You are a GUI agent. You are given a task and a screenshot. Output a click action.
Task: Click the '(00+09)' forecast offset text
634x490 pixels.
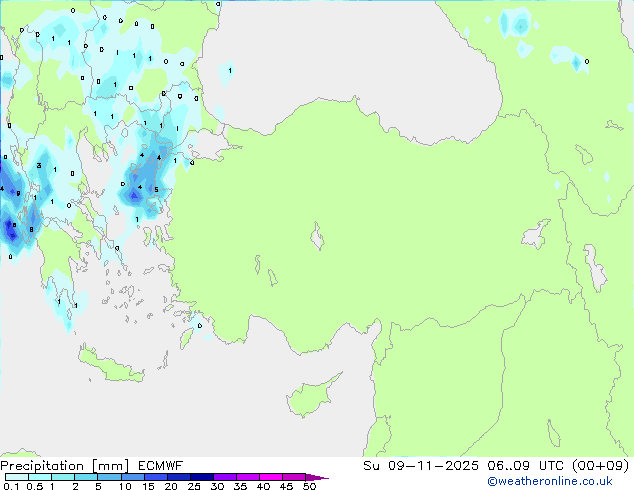coord(601,466)
